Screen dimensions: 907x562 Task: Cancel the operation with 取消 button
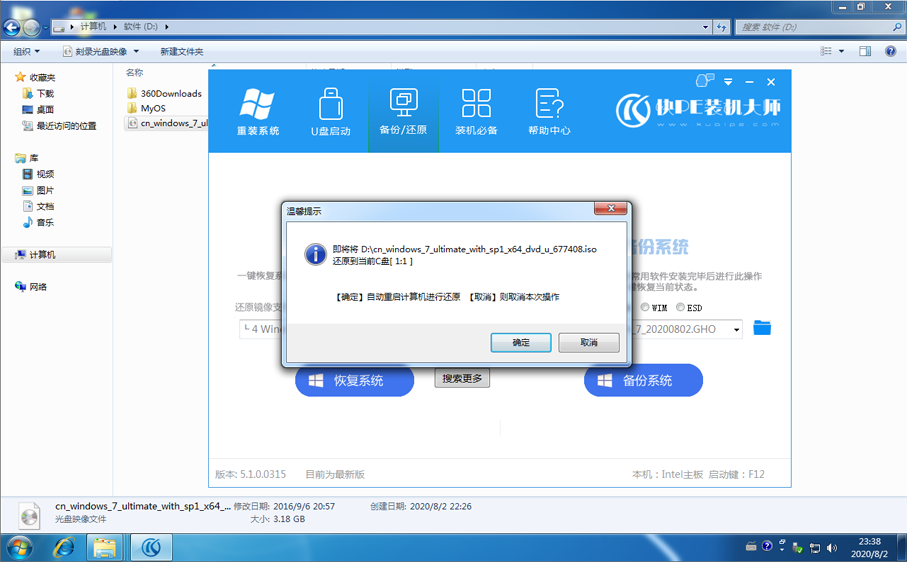(x=589, y=342)
